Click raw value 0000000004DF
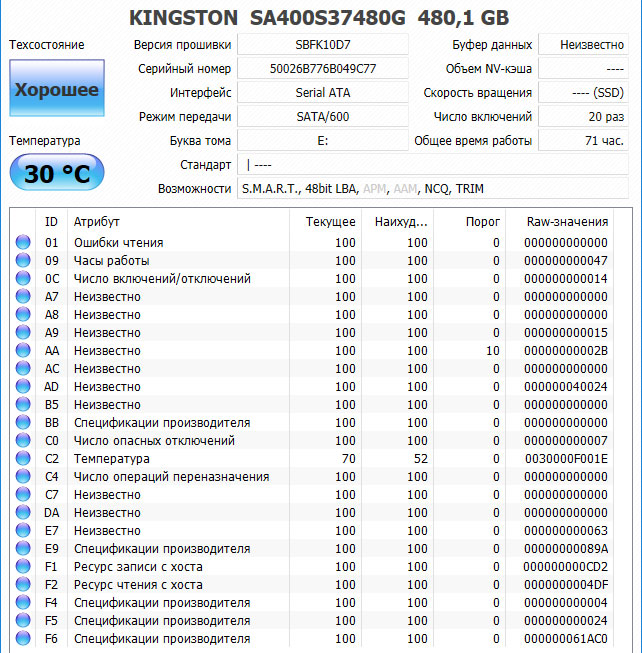 pos(566,585)
